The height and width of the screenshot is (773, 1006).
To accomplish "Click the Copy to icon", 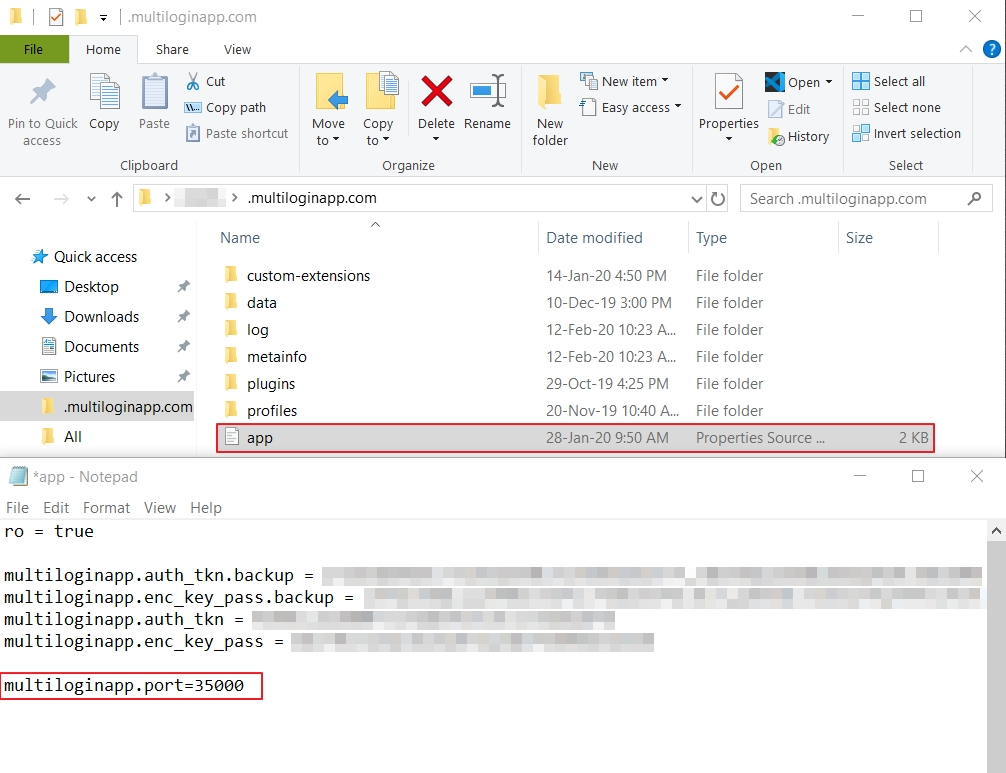I will click(x=381, y=91).
